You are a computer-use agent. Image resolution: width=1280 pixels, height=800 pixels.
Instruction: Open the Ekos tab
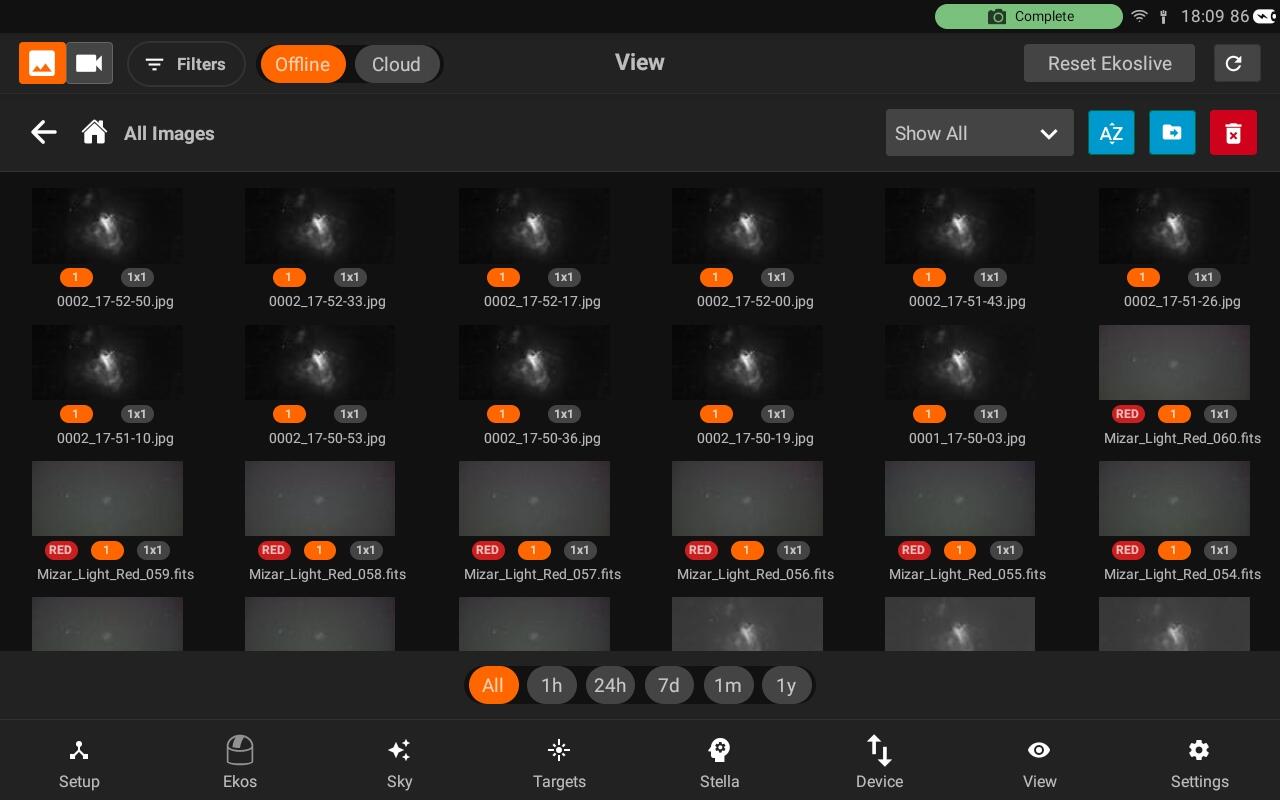(240, 763)
